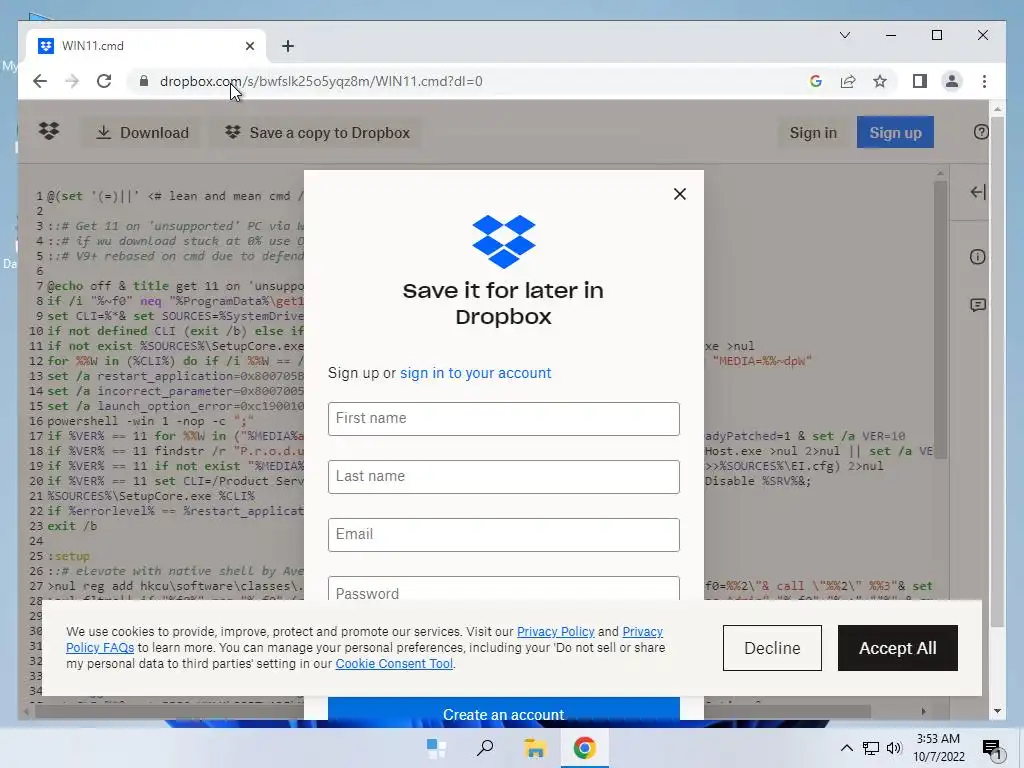Click the page vertical scrollbar

(997, 372)
